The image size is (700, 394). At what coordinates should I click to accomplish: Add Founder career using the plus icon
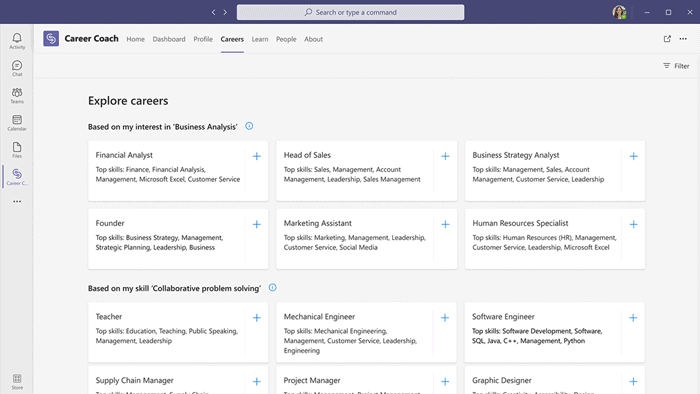pyautogui.click(x=257, y=224)
